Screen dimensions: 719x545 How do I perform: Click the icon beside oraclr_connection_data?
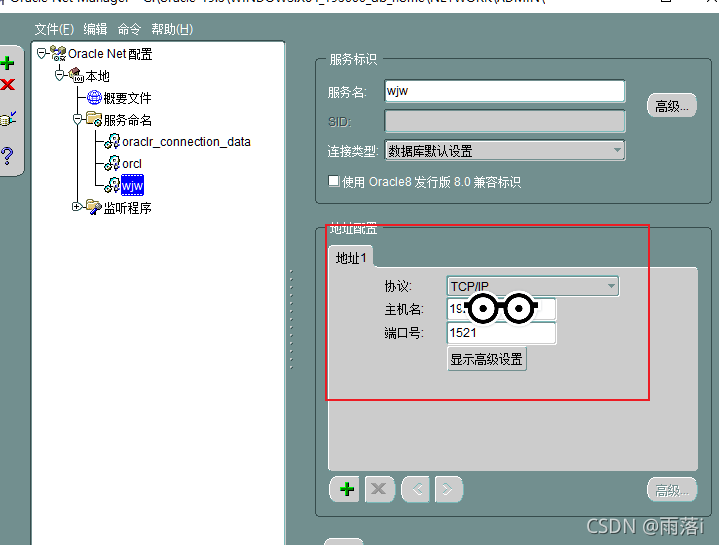pos(112,141)
